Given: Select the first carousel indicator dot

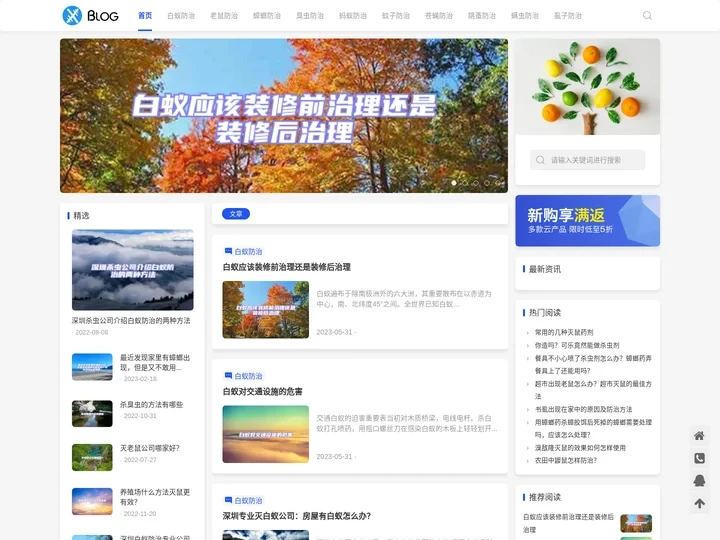Looking at the screenshot, I should 454,183.
